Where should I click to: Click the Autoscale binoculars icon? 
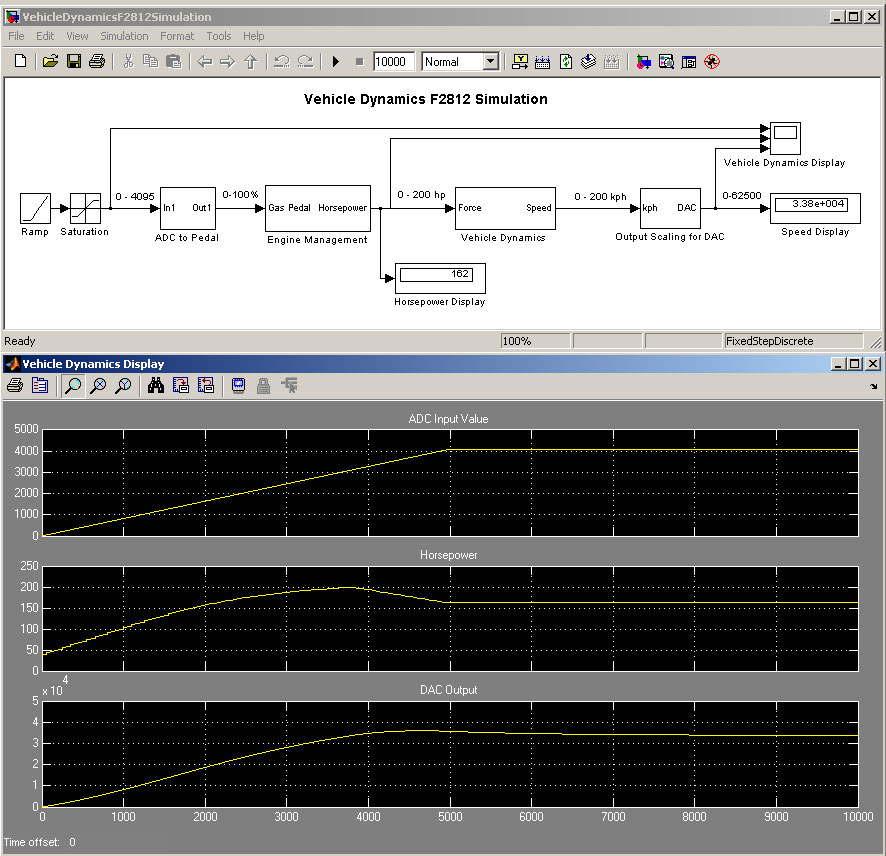(156, 385)
